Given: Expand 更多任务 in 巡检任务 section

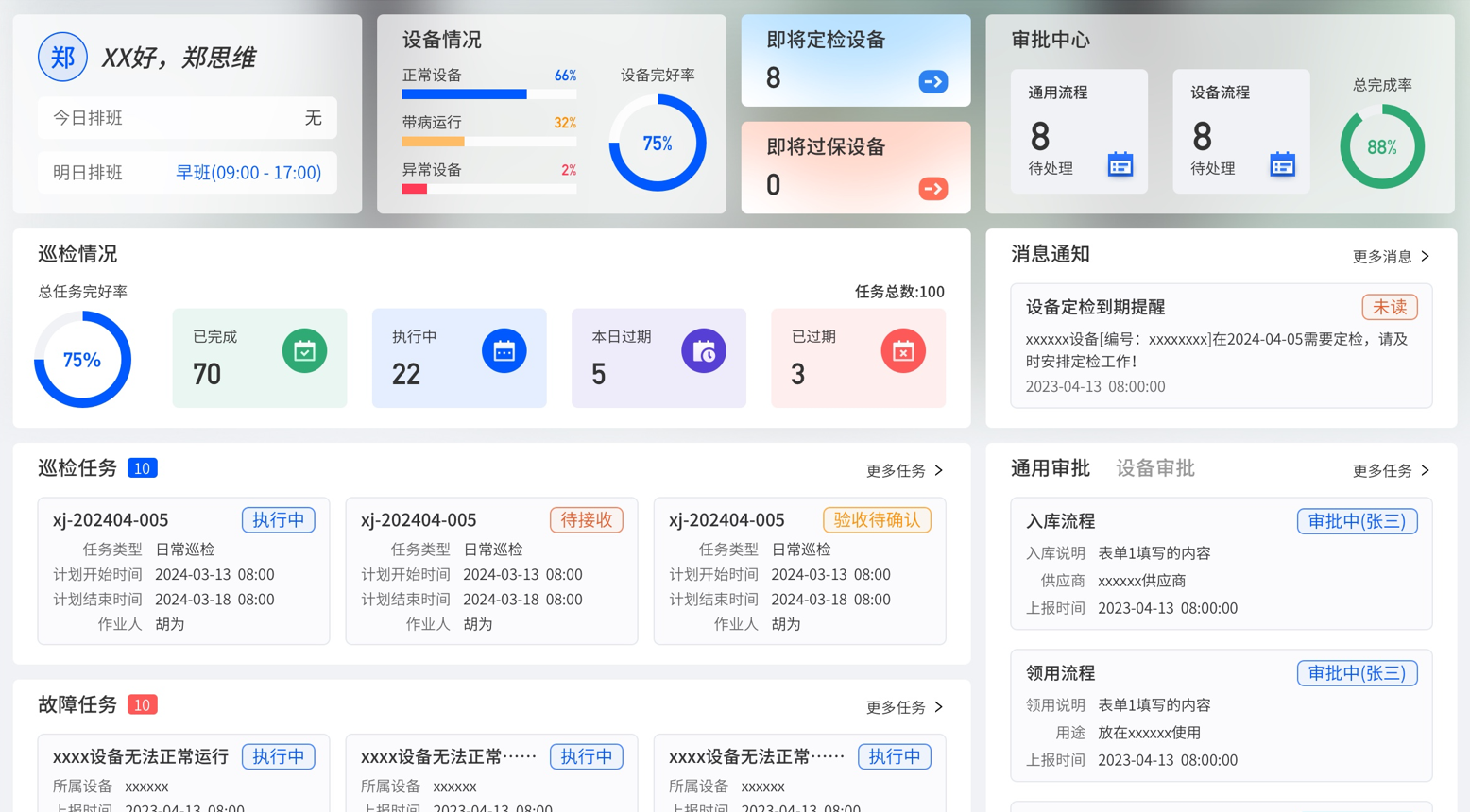Looking at the screenshot, I should pyautogui.click(x=904, y=470).
